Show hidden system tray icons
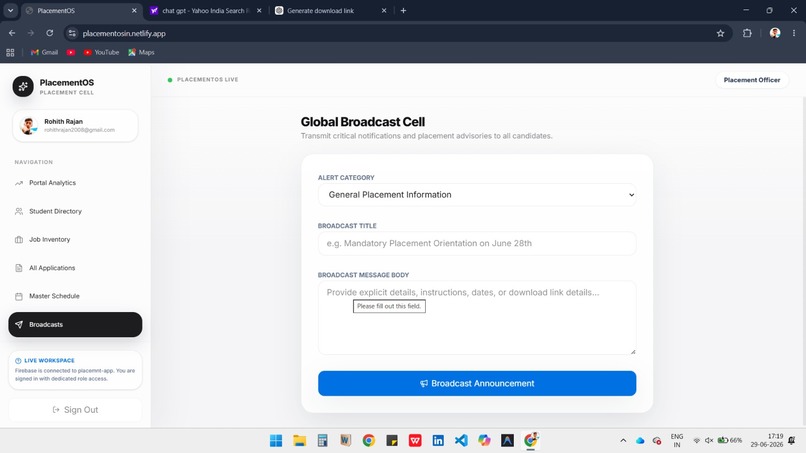This screenshot has width=806, height=453. point(623,441)
